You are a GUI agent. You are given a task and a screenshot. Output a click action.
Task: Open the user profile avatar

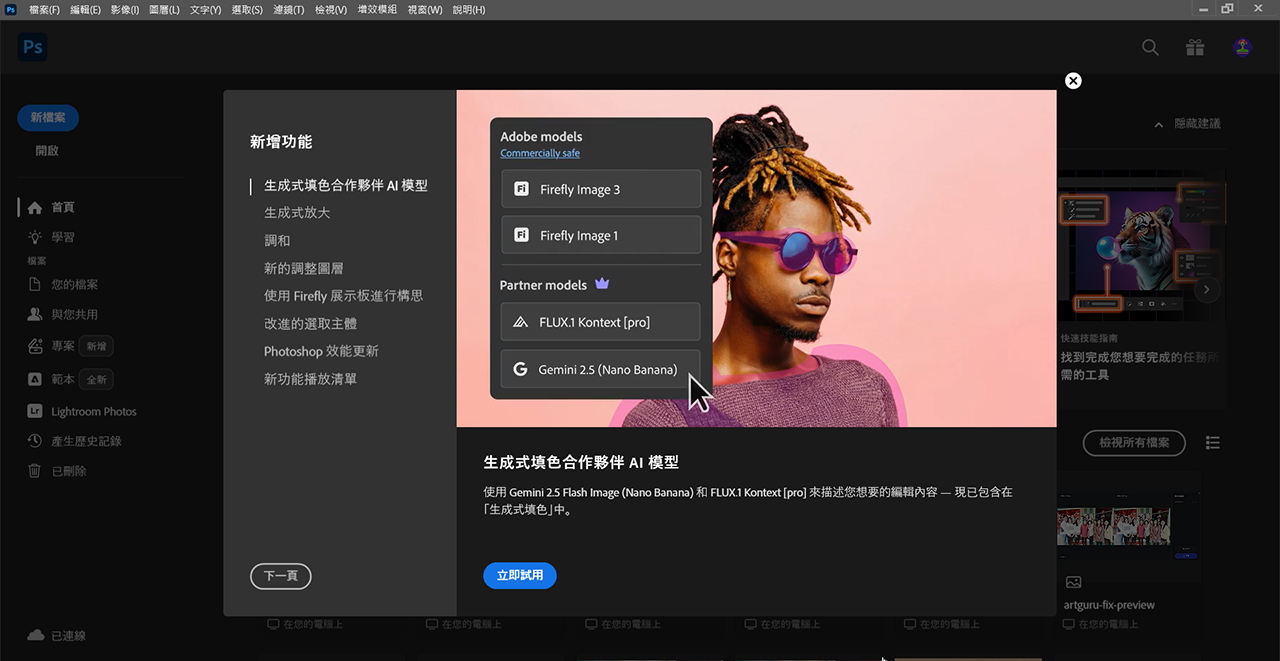click(1242, 47)
